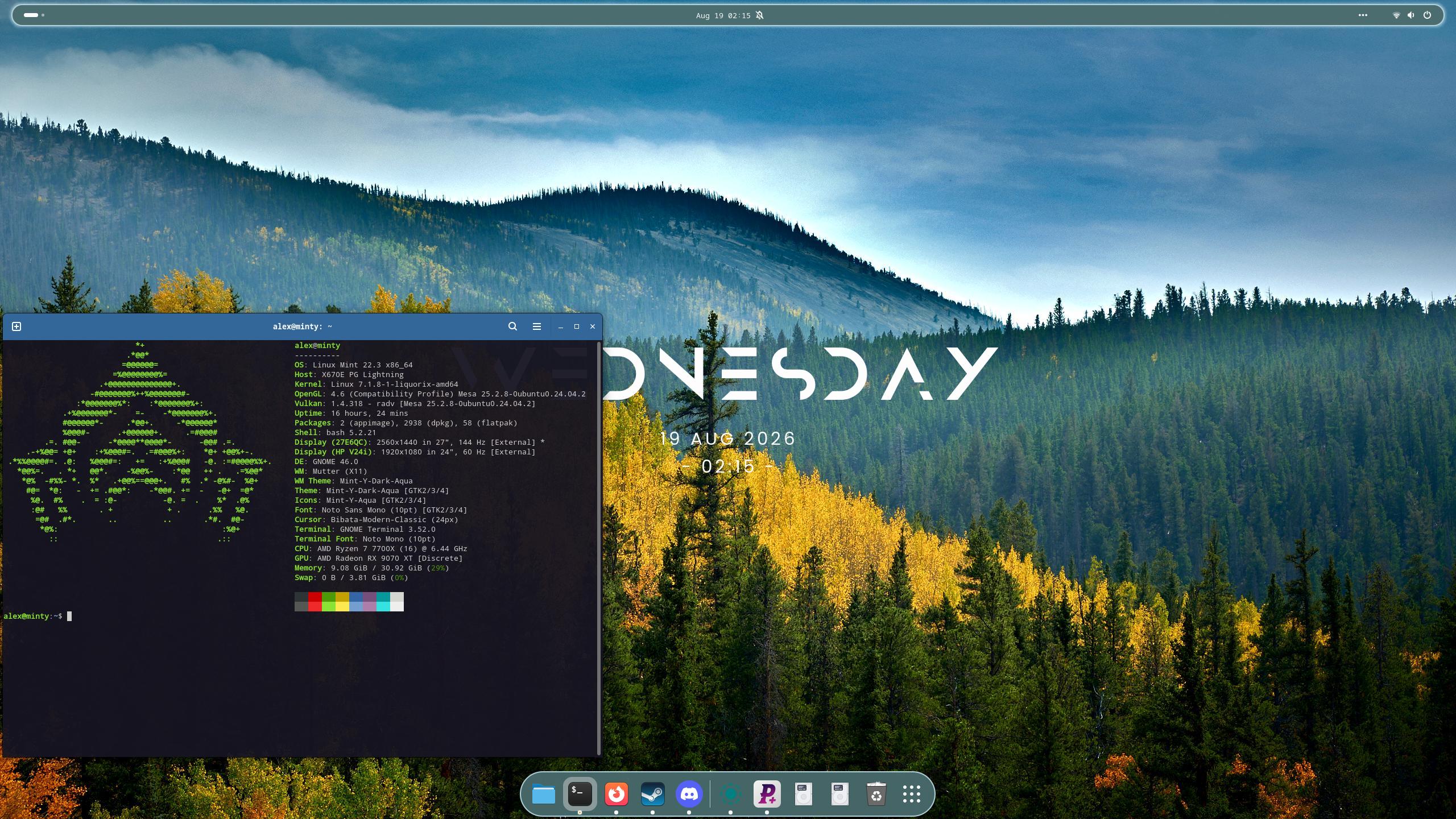Select the Terminal icon in the dock

[x=580, y=794]
